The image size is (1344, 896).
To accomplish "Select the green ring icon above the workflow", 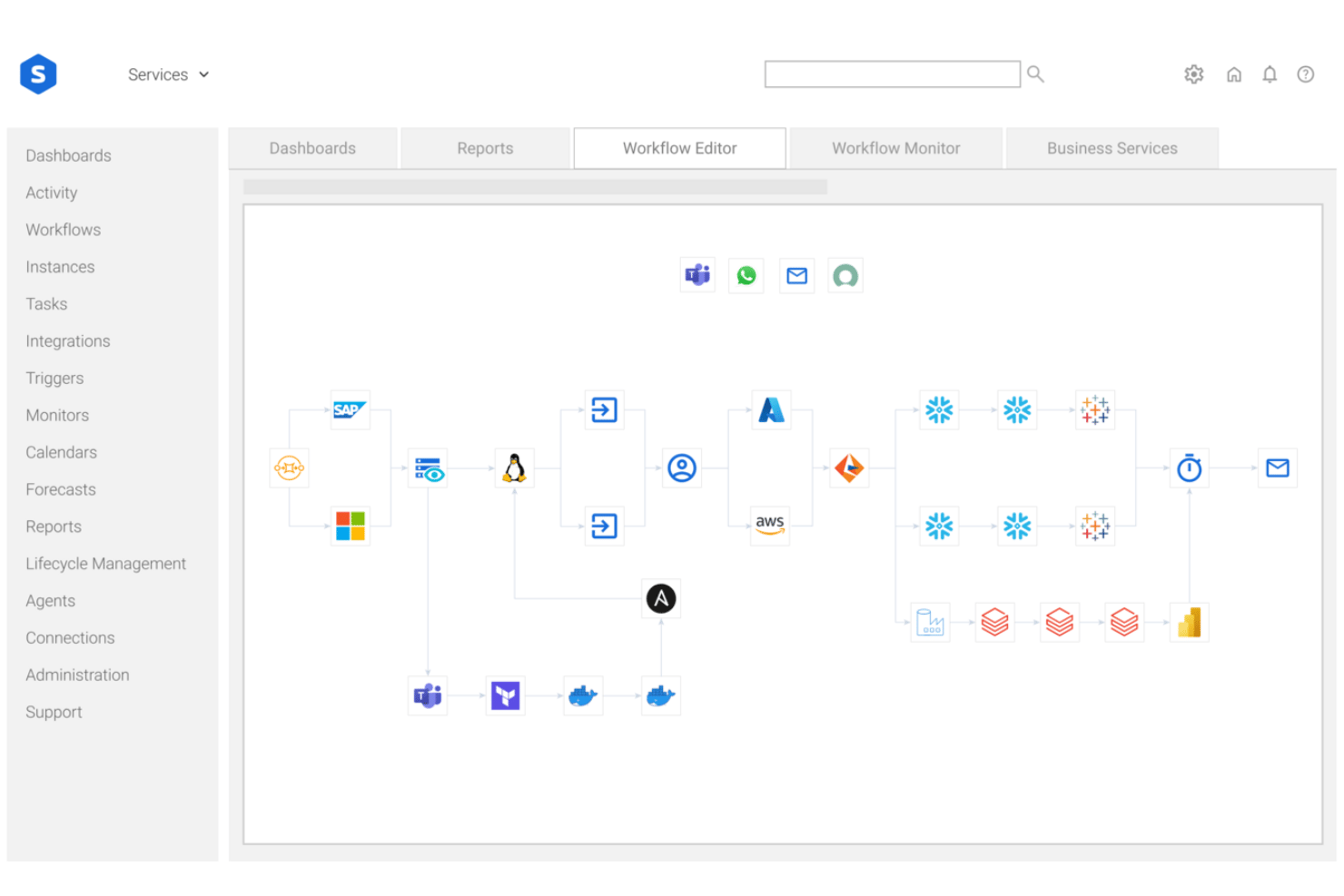I will tap(845, 275).
